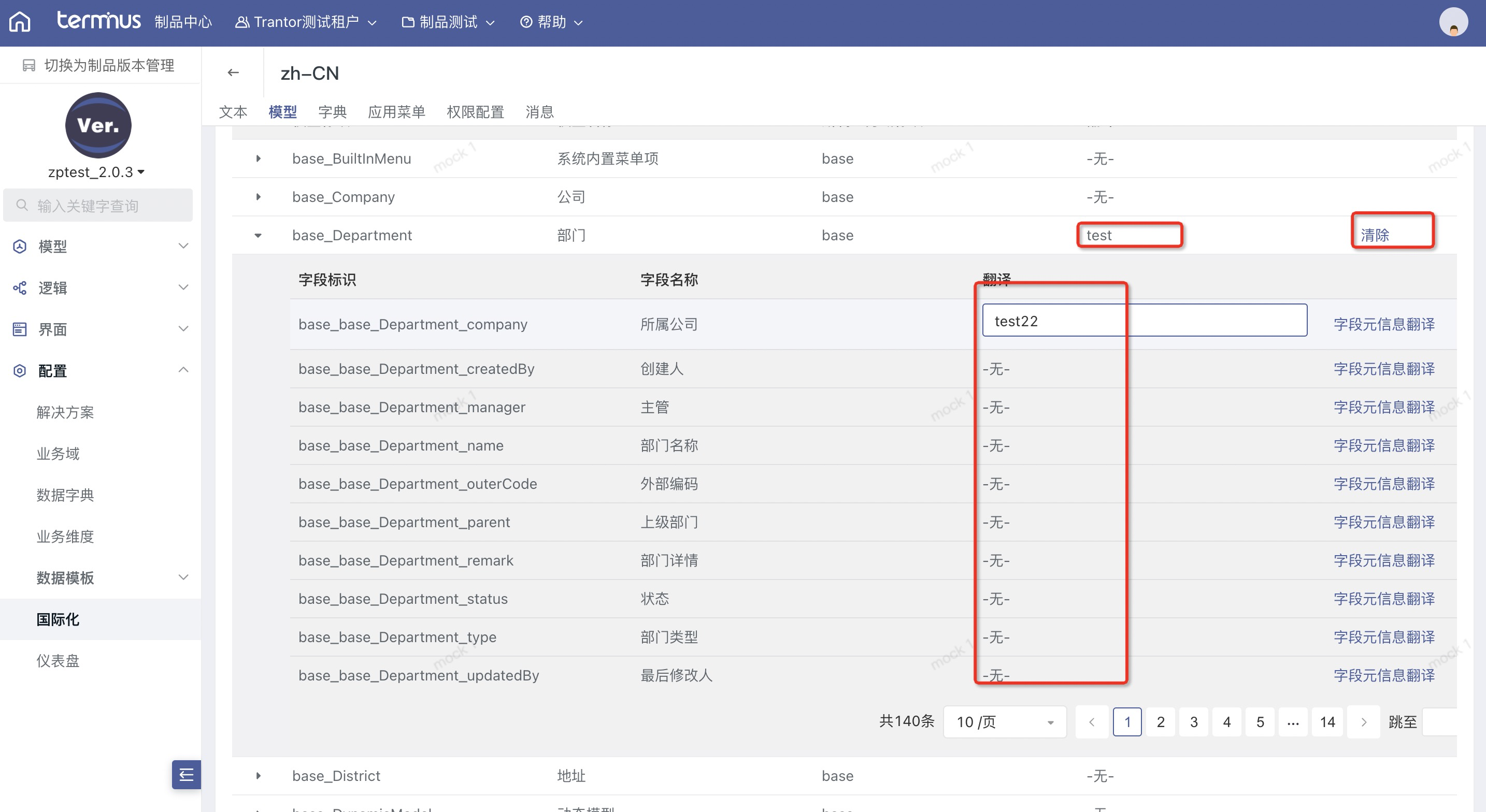Expand the base_Company row
The height and width of the screenshot is (812, 1486).
(259, 197)
